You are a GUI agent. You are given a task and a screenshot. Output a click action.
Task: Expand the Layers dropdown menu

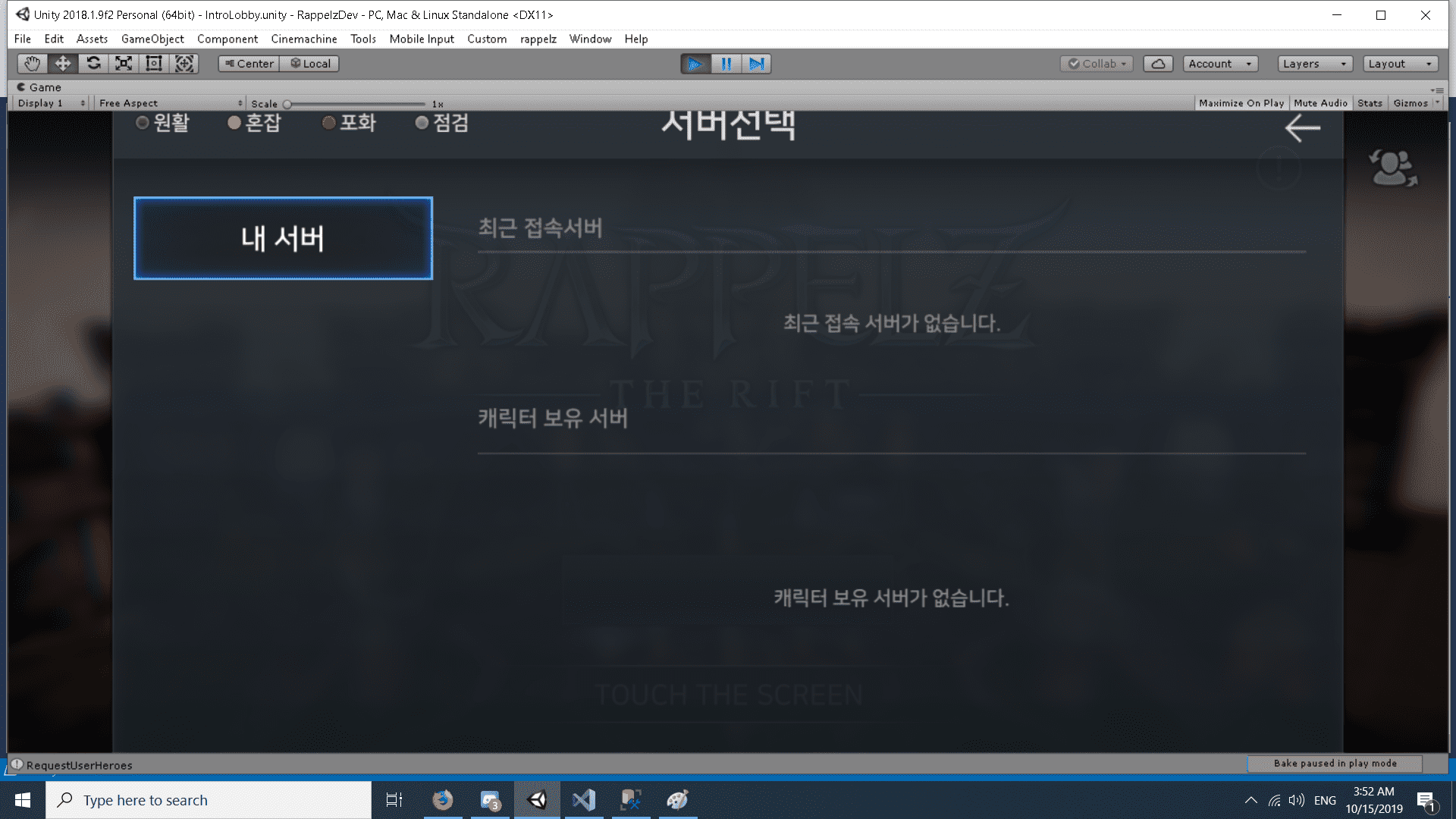tap(1313, 63)
